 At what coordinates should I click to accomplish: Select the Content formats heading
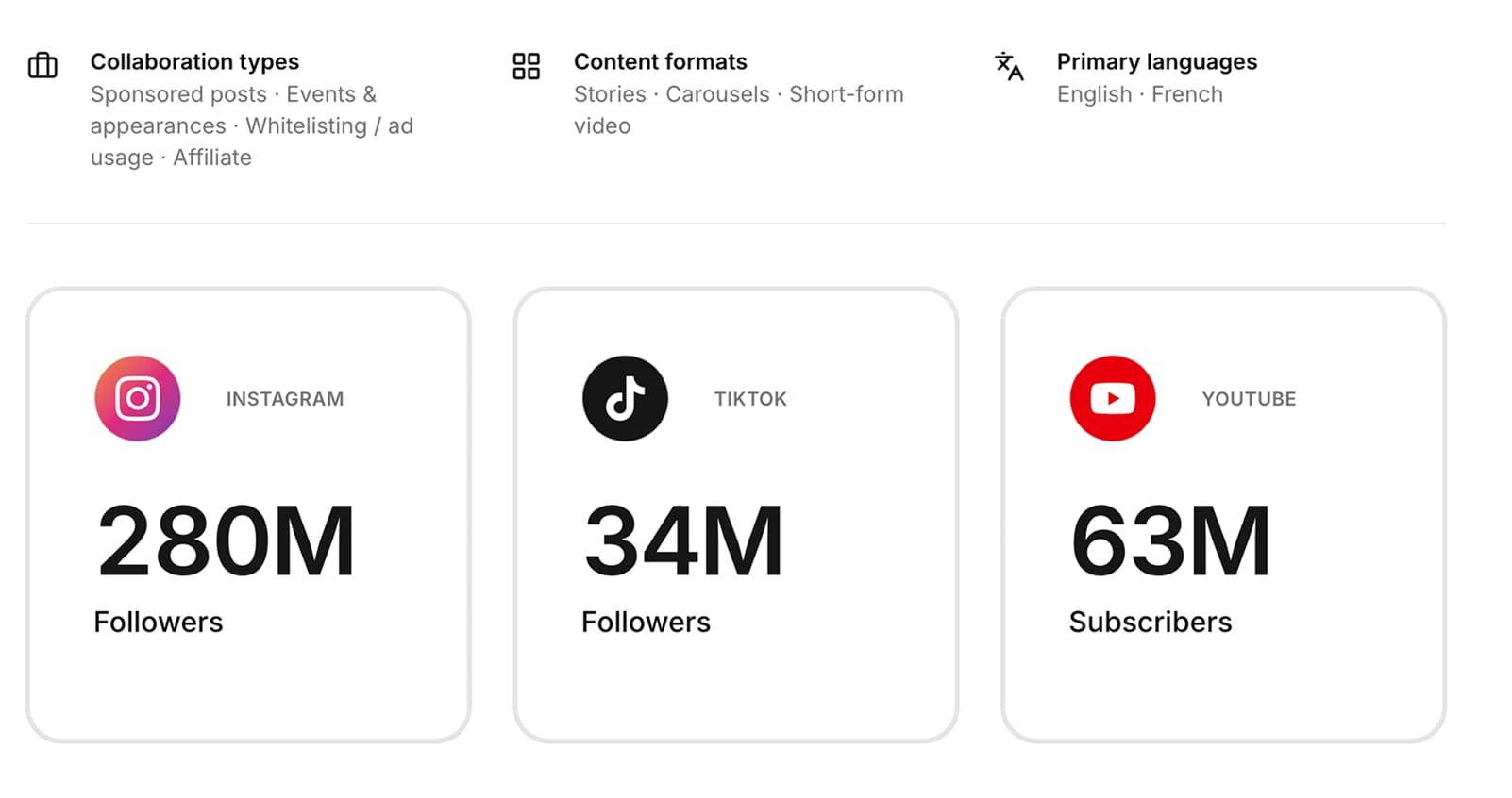pyautogui.click(x=660, y=62)
